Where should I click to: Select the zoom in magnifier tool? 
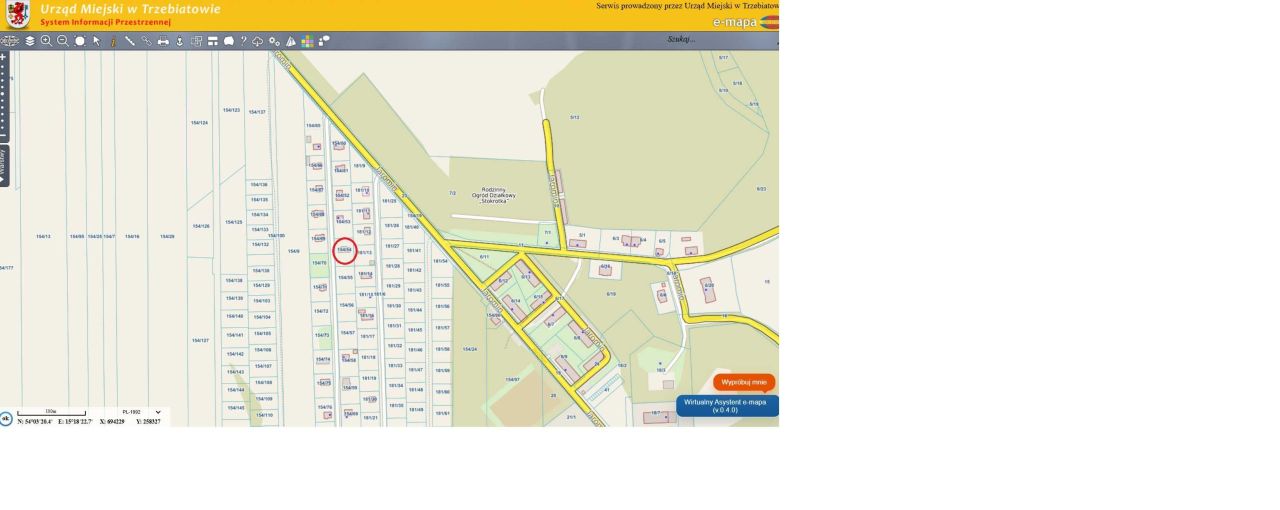click(x=46, y=41)
